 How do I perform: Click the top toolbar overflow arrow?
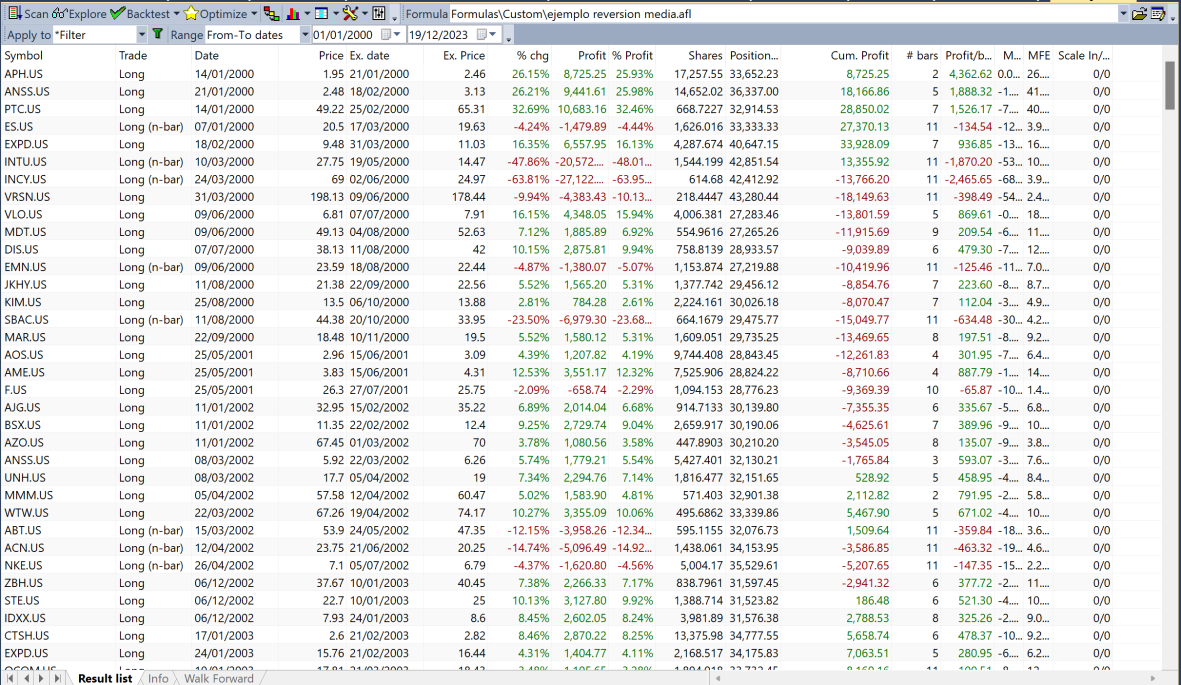tap(395, 17)
